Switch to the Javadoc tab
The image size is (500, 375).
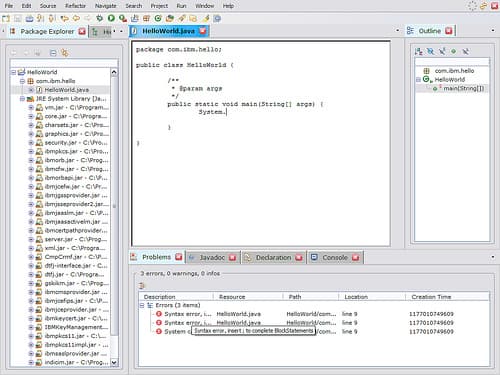point(212,257)
